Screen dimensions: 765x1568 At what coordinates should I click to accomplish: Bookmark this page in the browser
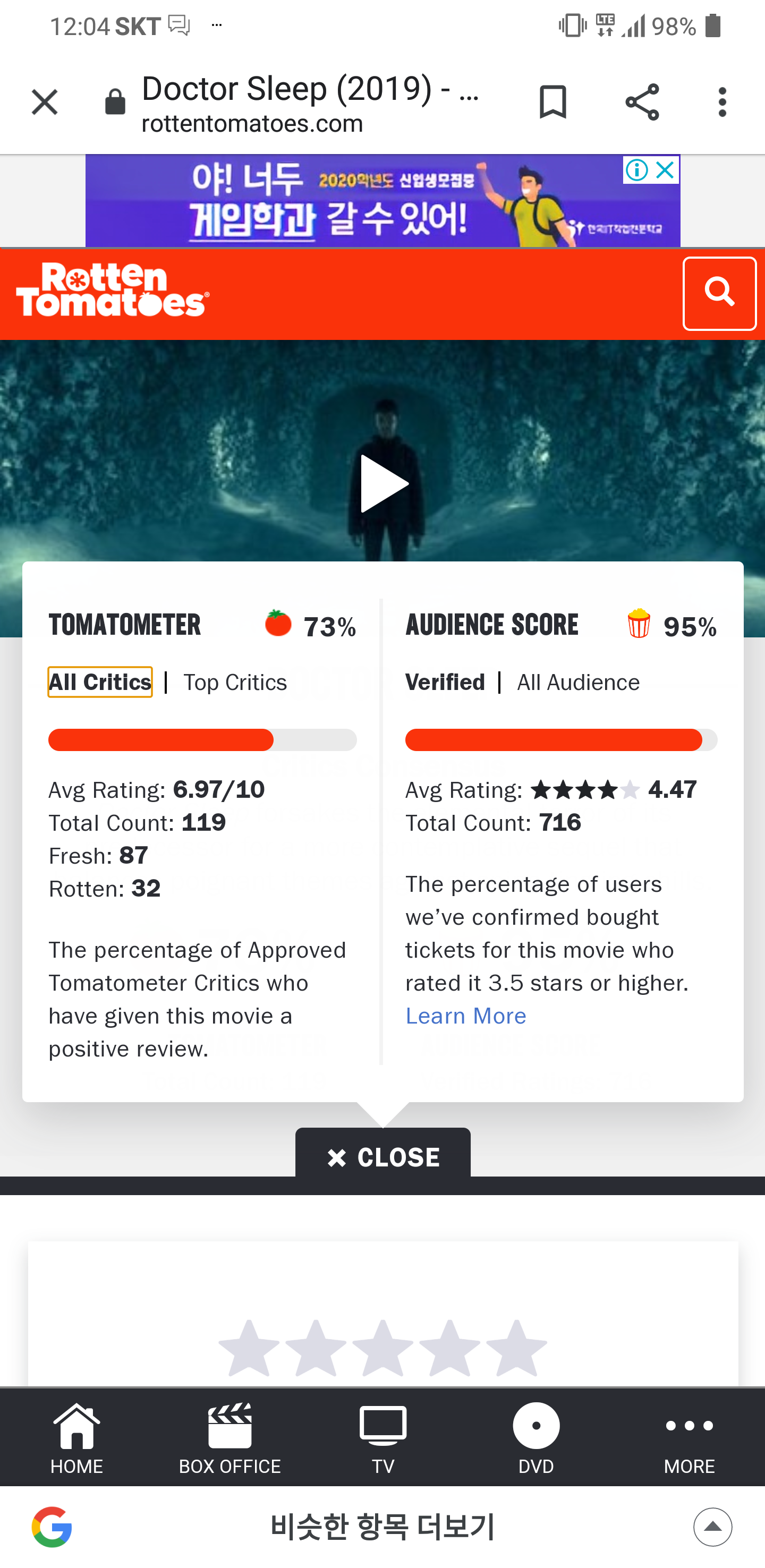click(552, 101)
